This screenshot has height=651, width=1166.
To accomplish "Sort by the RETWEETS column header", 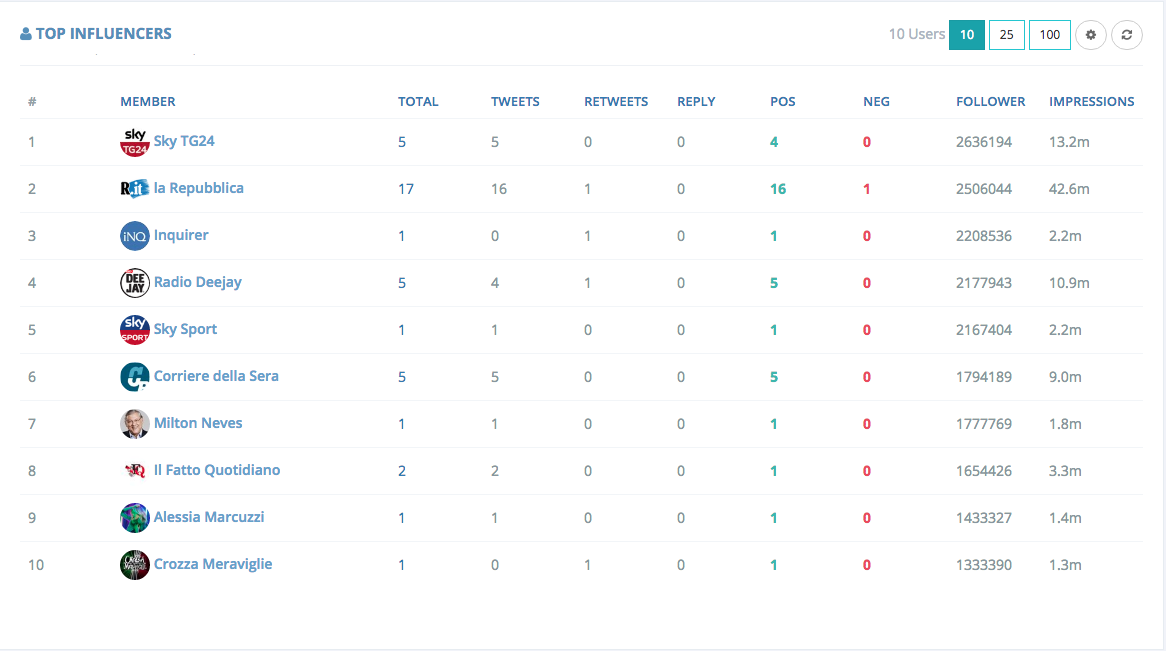I will tap(616, 101).
